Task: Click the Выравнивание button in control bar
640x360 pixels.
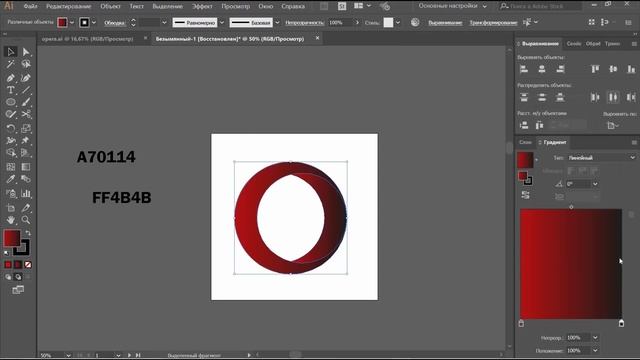Action: pyautogui.click(x=445, y=23)
